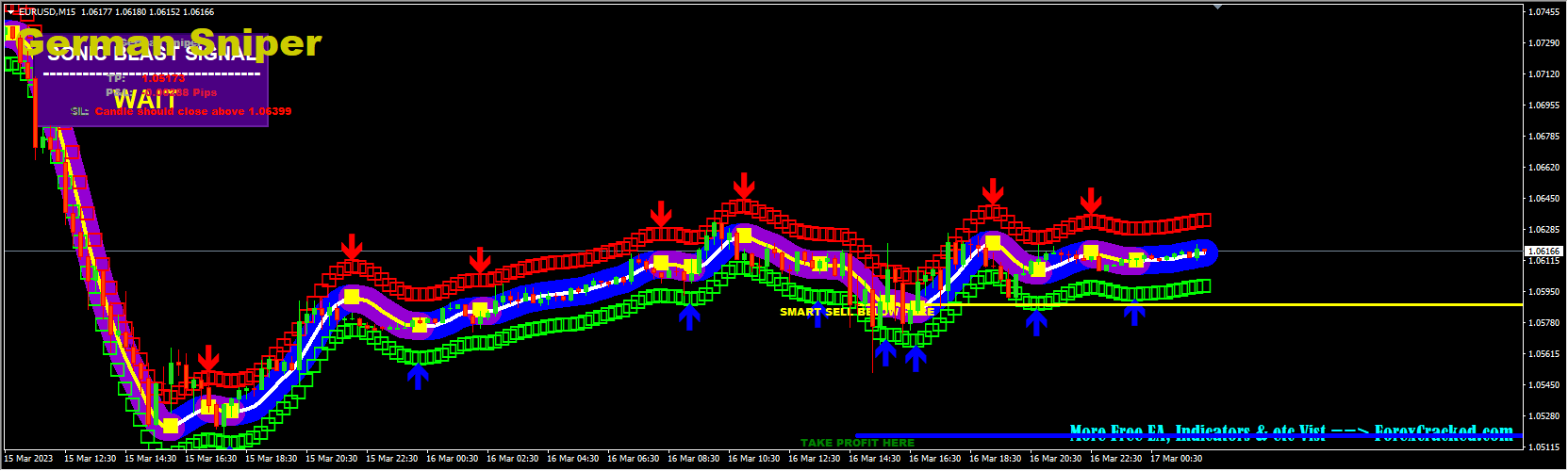Image resolution: width=1568 pixels, height=471 pixels.
Task: Select the red arrow above 16 Mar 18:30
Action: (x=992, y=191)
